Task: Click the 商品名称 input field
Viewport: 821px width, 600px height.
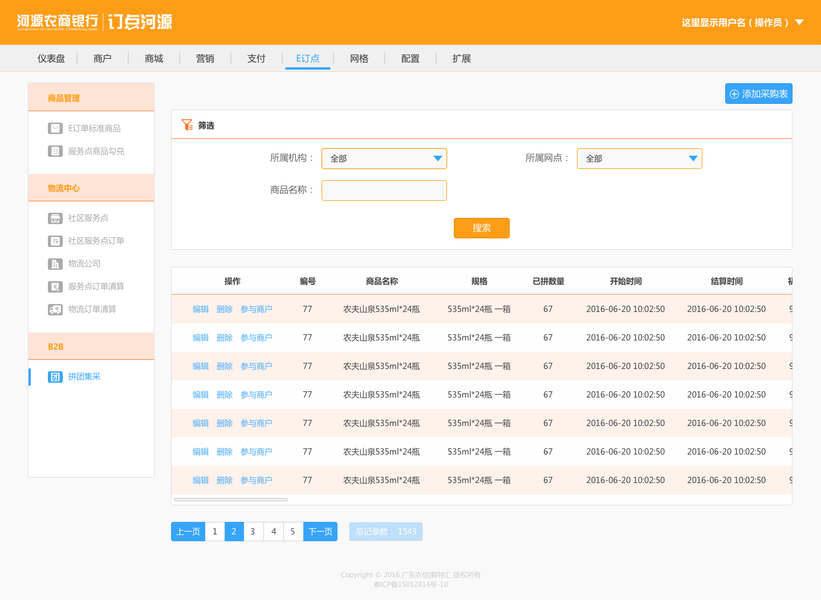Action: point(384,191)
